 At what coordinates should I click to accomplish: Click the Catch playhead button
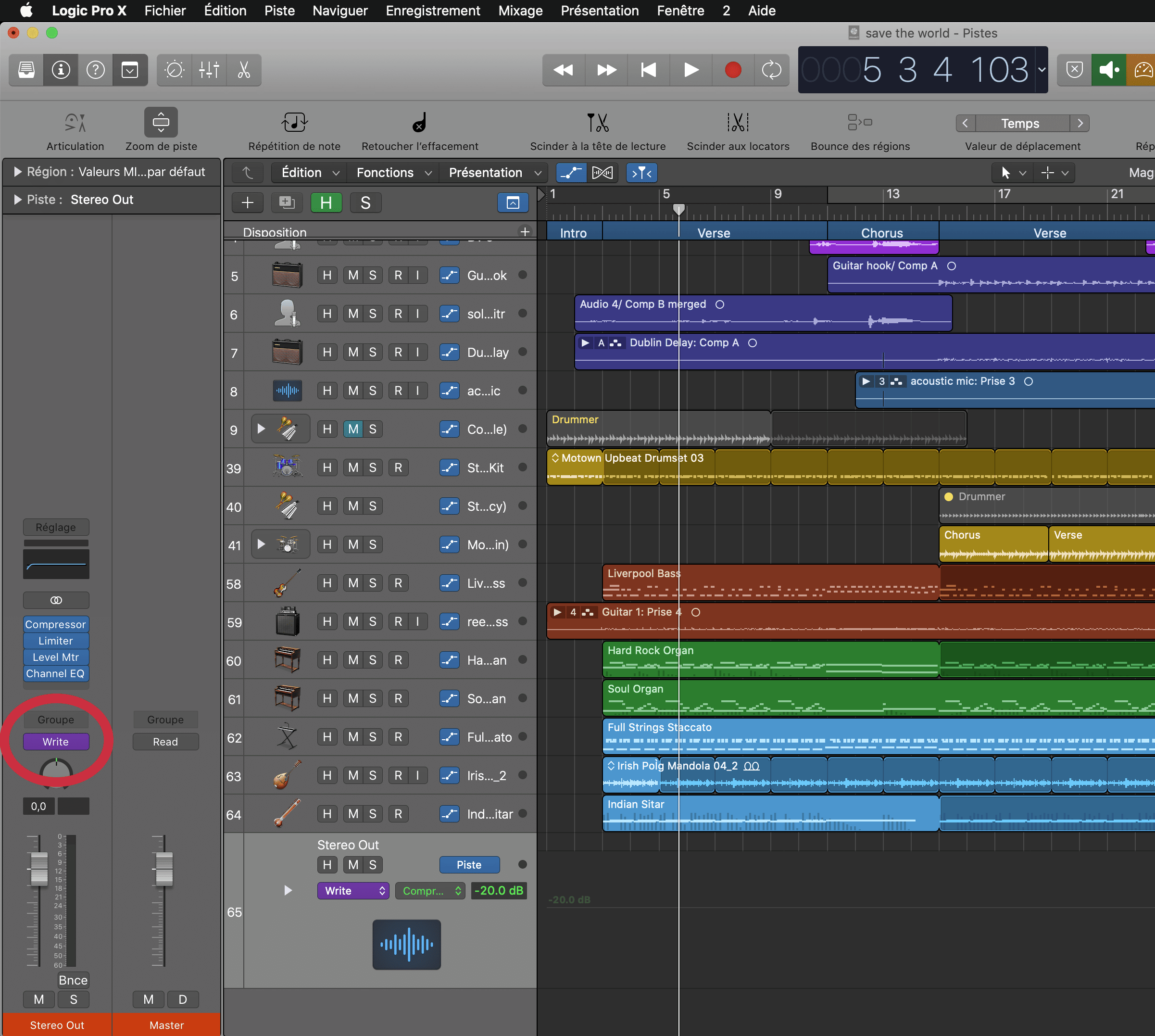pos(642,173)
